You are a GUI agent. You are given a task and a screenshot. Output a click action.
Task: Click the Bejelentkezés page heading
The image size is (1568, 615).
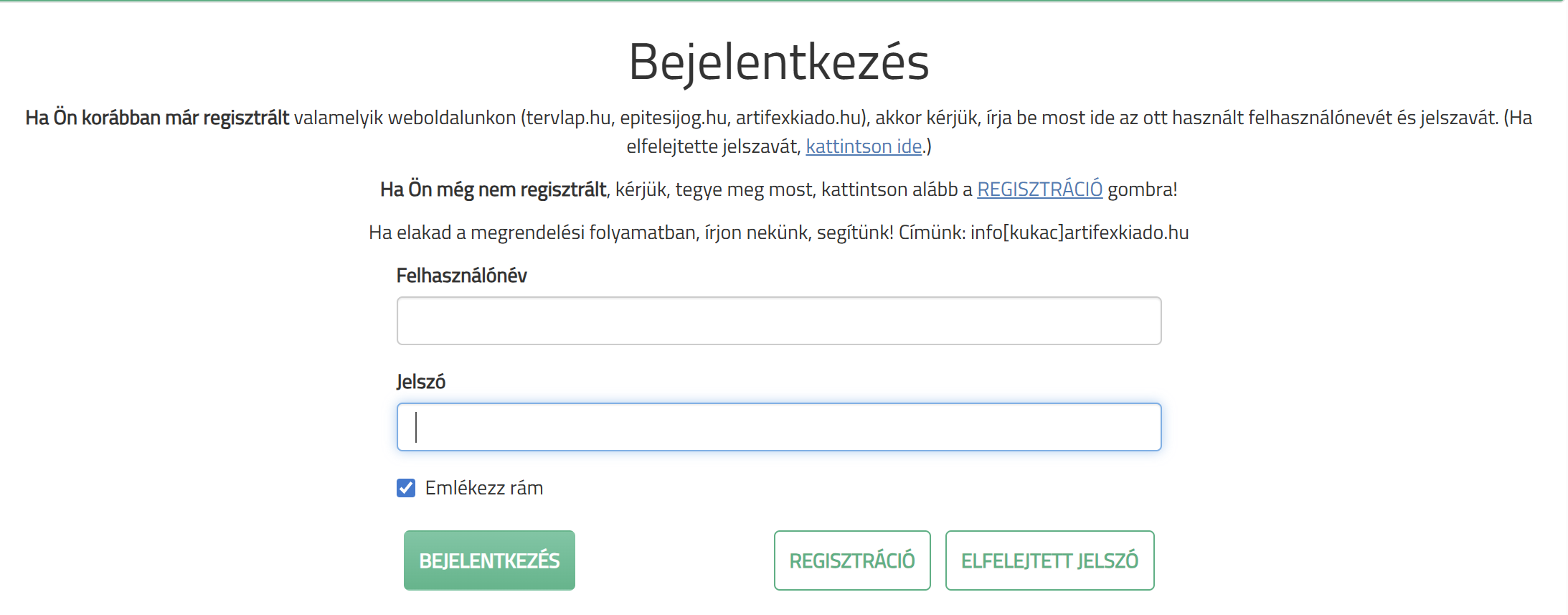(x=778, y=62)
